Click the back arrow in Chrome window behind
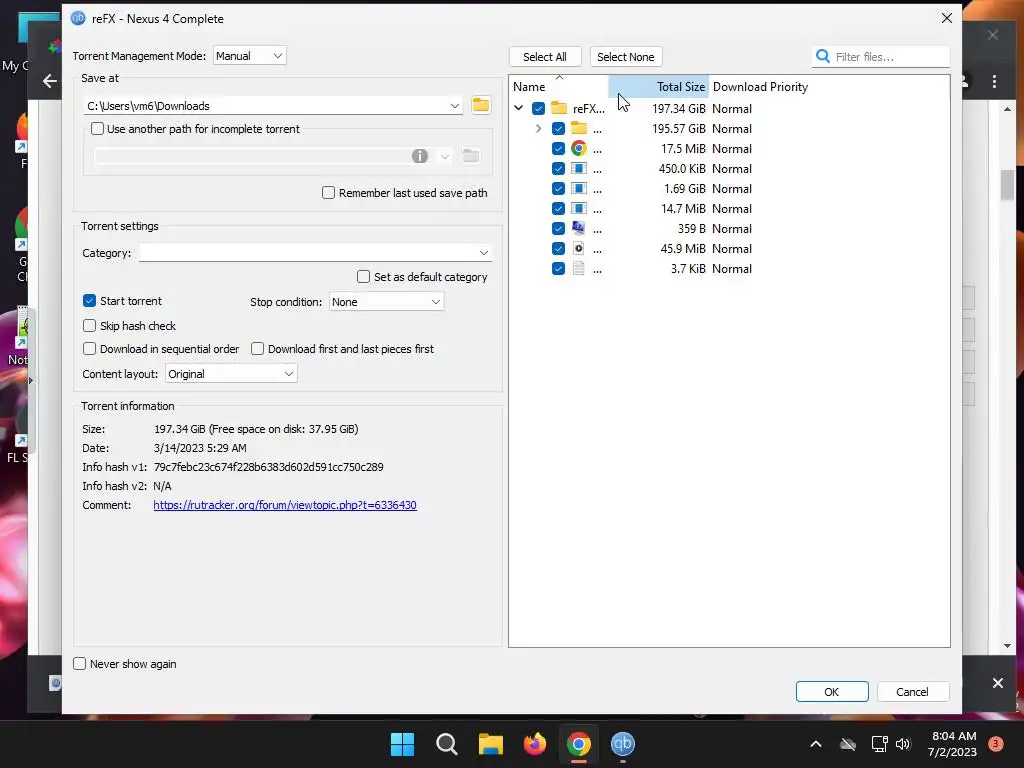This screenshot has height=768, width=1024. [50, 81]
